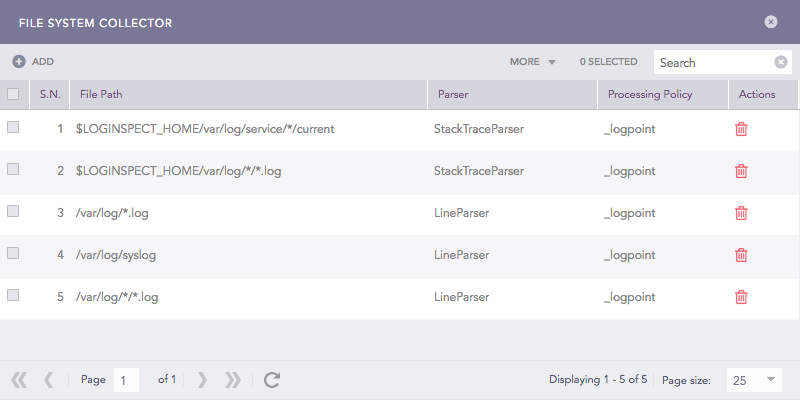Click the Displaying 1 - 5 of 5 text

[x=598, y=380]
